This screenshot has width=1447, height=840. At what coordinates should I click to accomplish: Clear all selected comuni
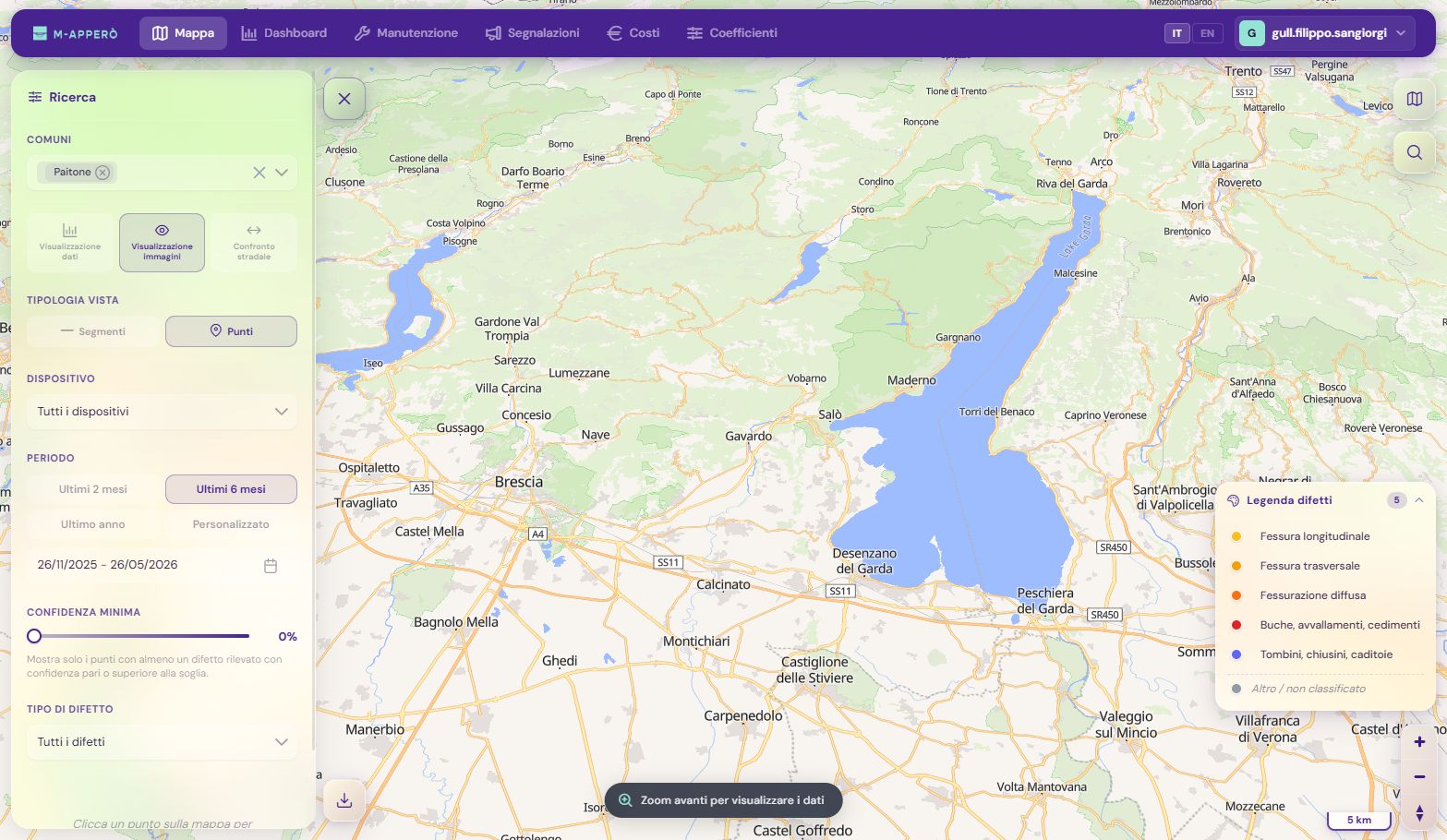click(259, 173)
